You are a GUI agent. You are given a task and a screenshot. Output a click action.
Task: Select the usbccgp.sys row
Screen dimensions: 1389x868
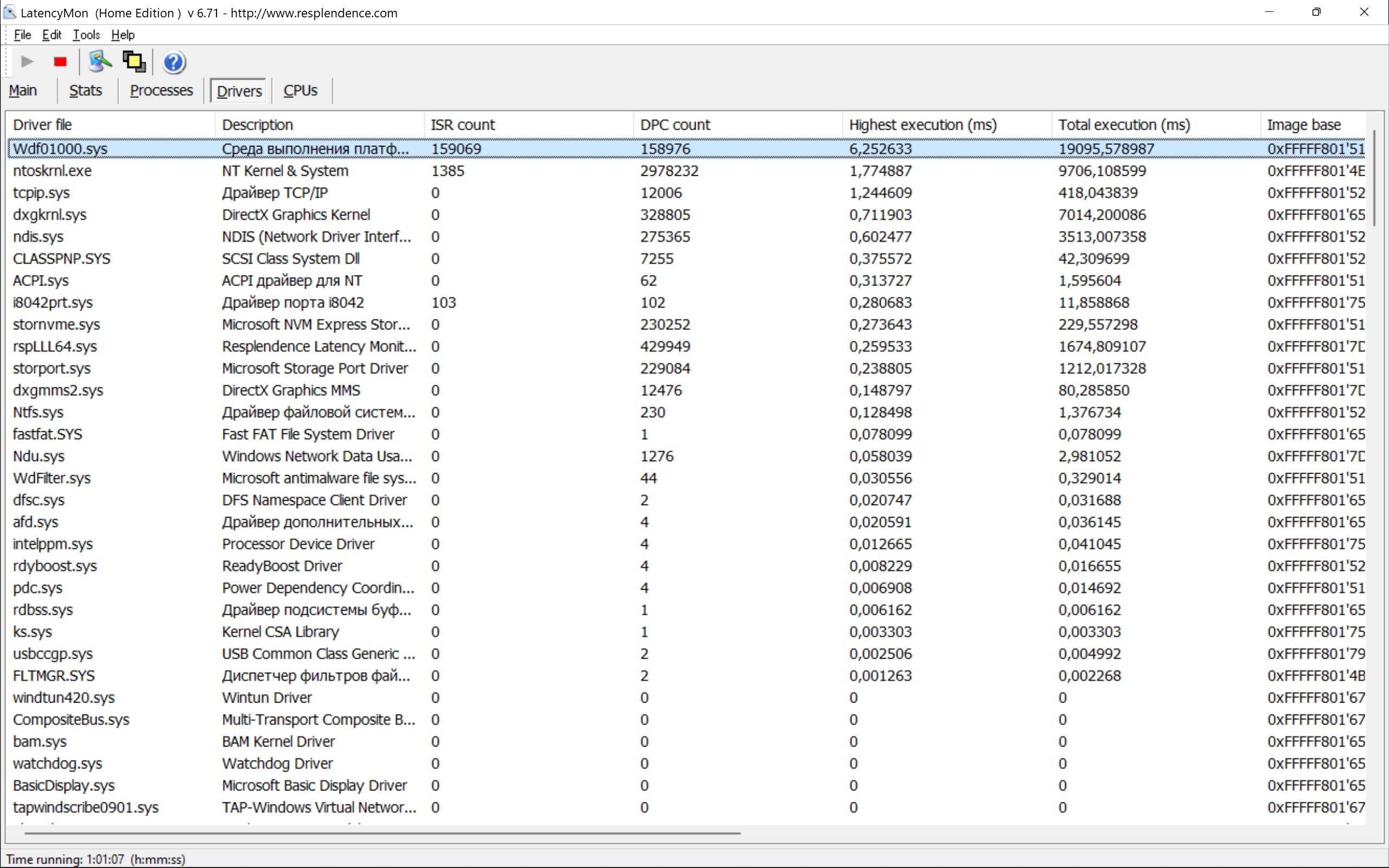click(686, 654)
